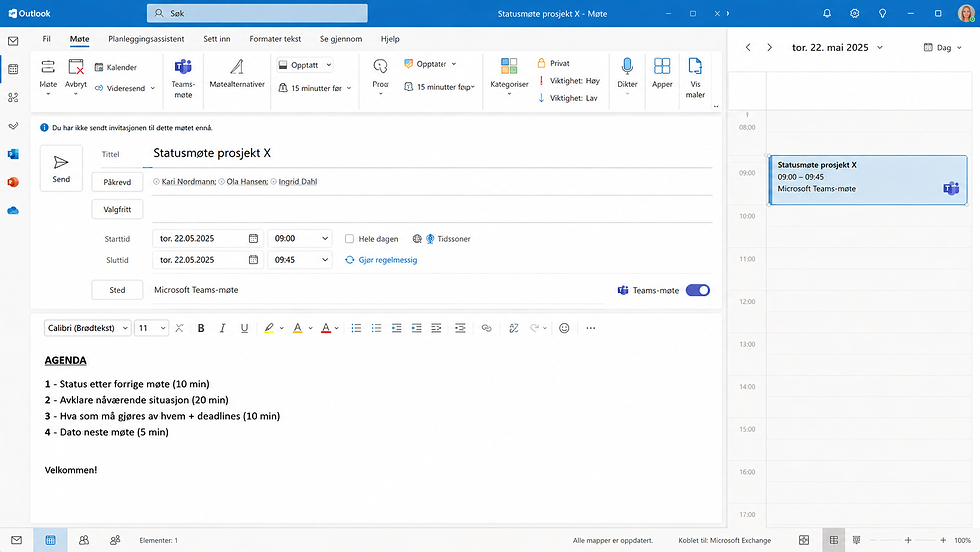Open more formatting options ellipsis

pos(591,328)
